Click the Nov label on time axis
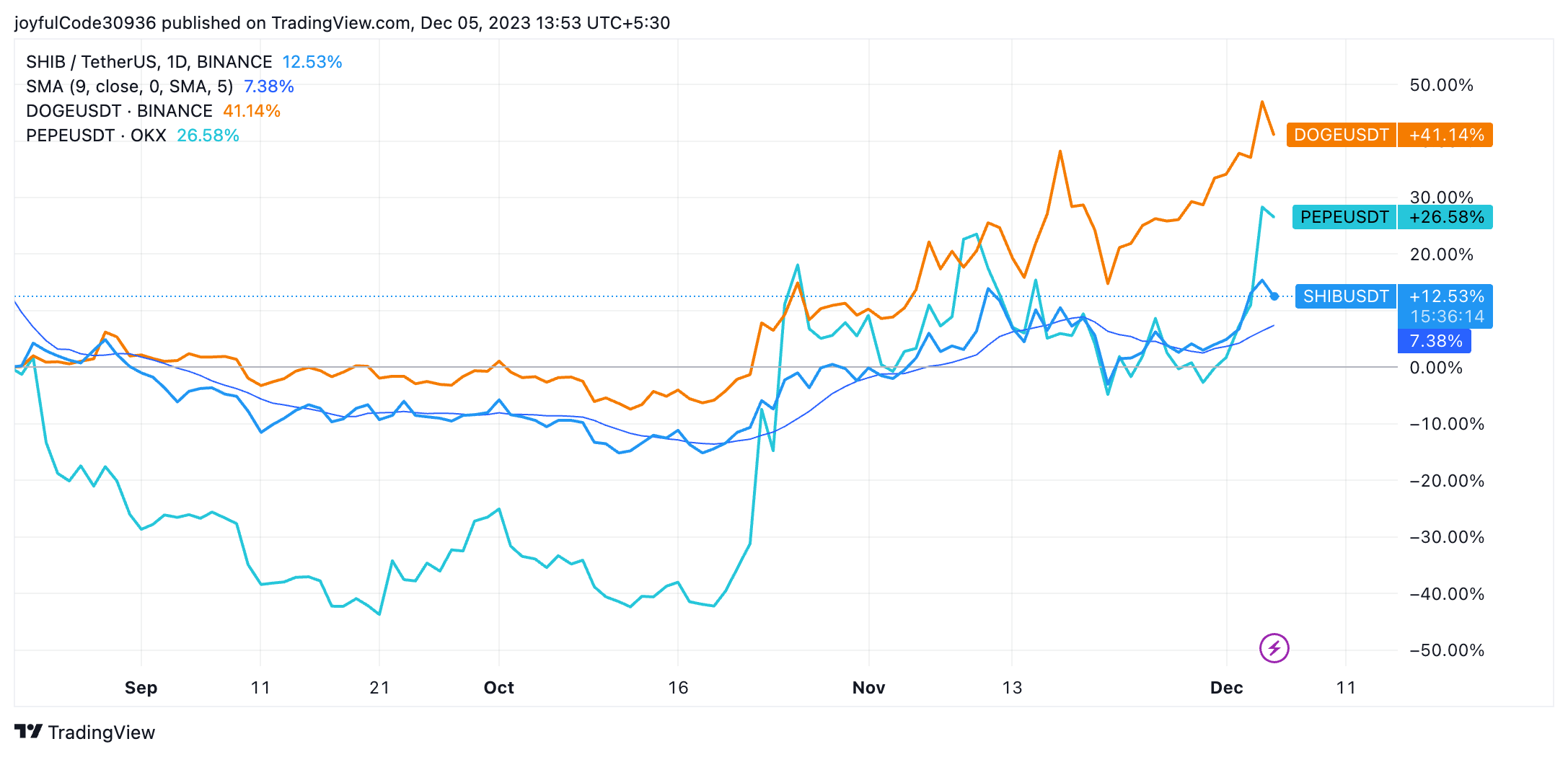1568x757 pixels. pyautogui.click(x=868, y=688)
